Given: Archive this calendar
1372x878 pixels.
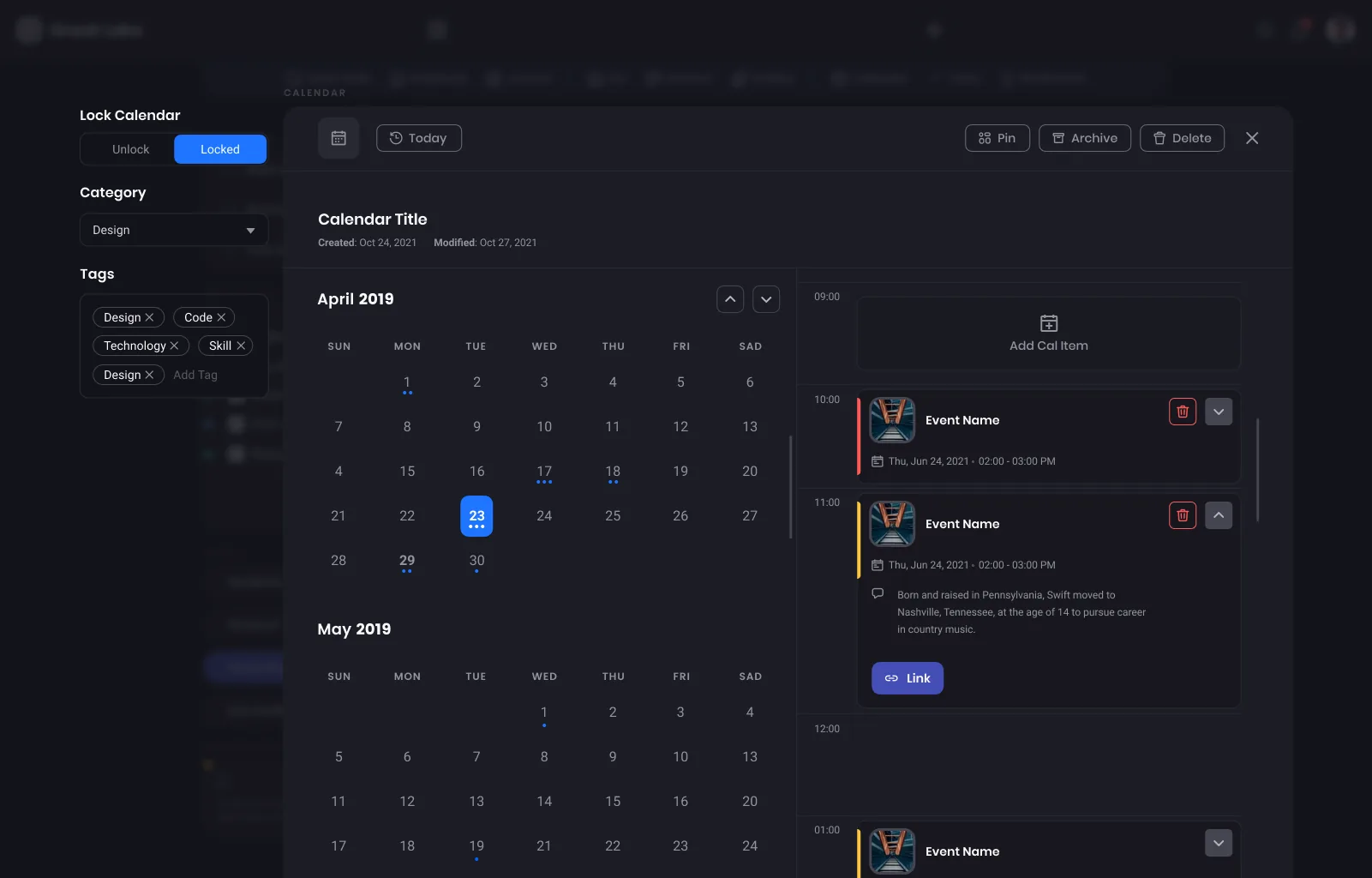Looking at the screenshot, I should (x=1085, y=138).
